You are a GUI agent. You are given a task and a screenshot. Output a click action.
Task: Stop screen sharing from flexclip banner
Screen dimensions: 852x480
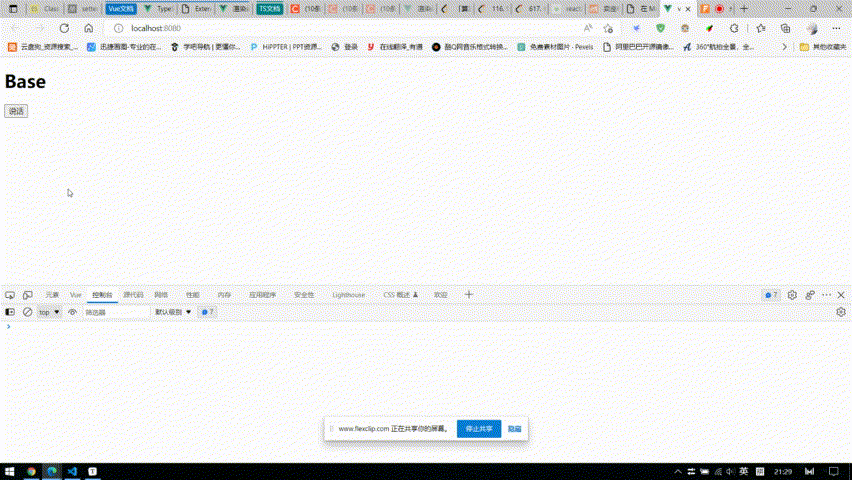pos(479,429)
